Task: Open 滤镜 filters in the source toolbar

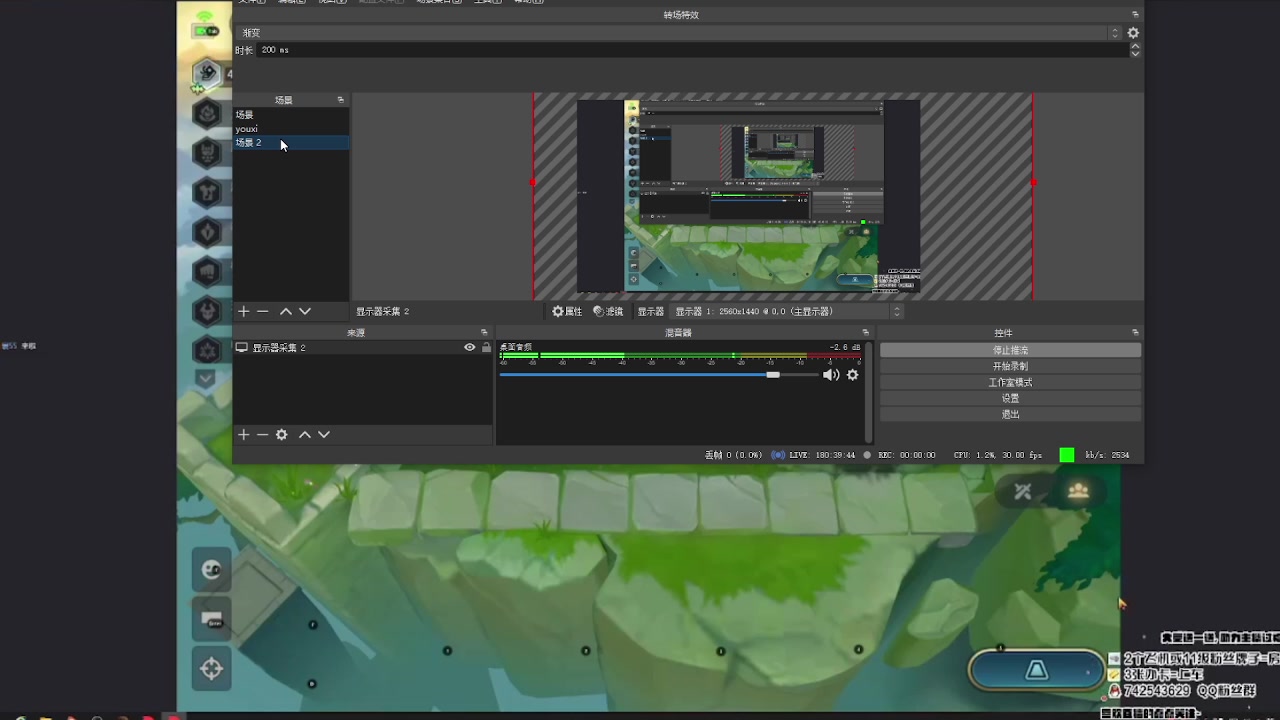Action: point(608,312)
